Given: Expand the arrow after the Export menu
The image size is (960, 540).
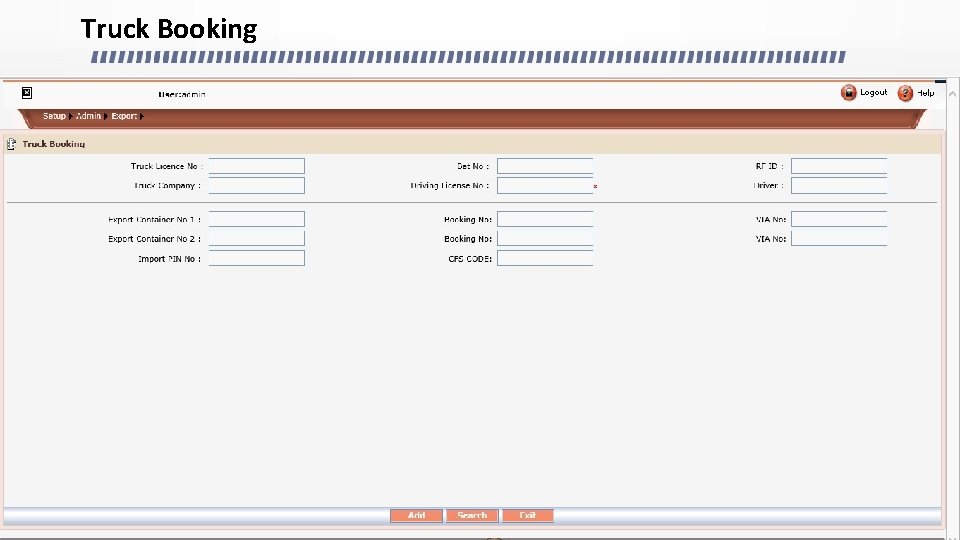Looking at the screenshot, I should click(x=141, y=116).
